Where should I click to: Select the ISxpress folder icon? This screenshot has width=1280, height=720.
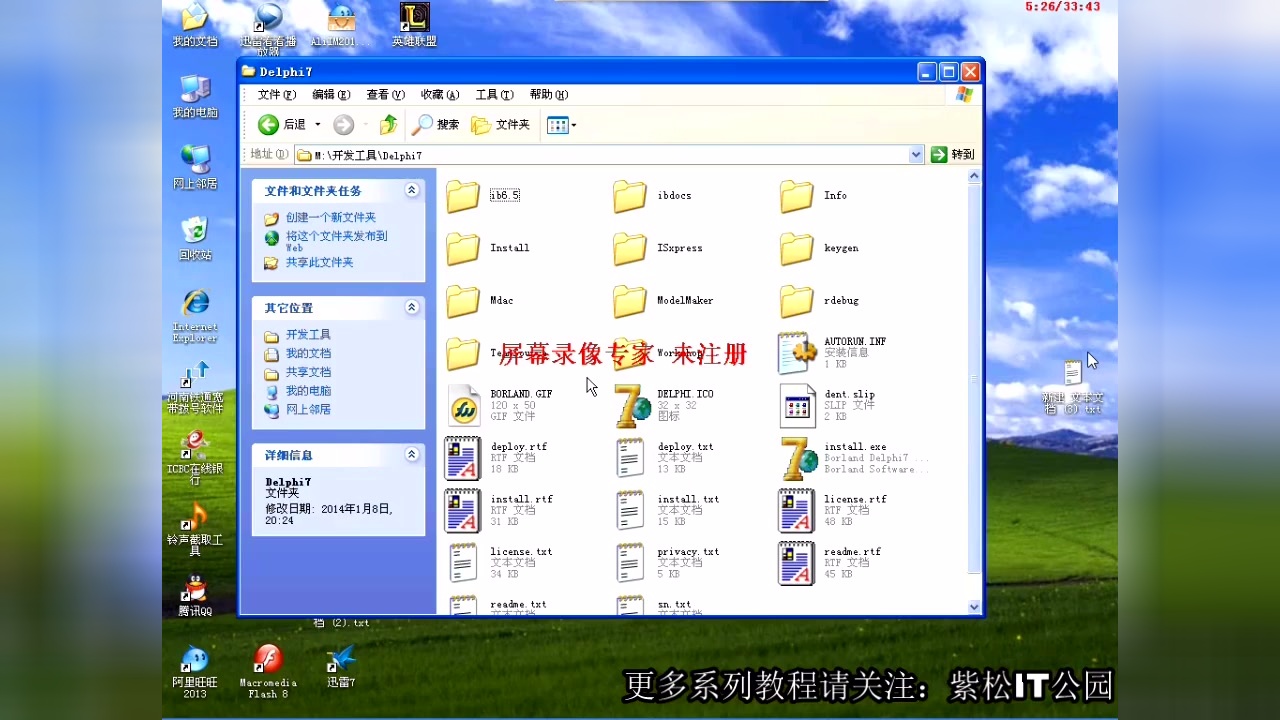630,248
